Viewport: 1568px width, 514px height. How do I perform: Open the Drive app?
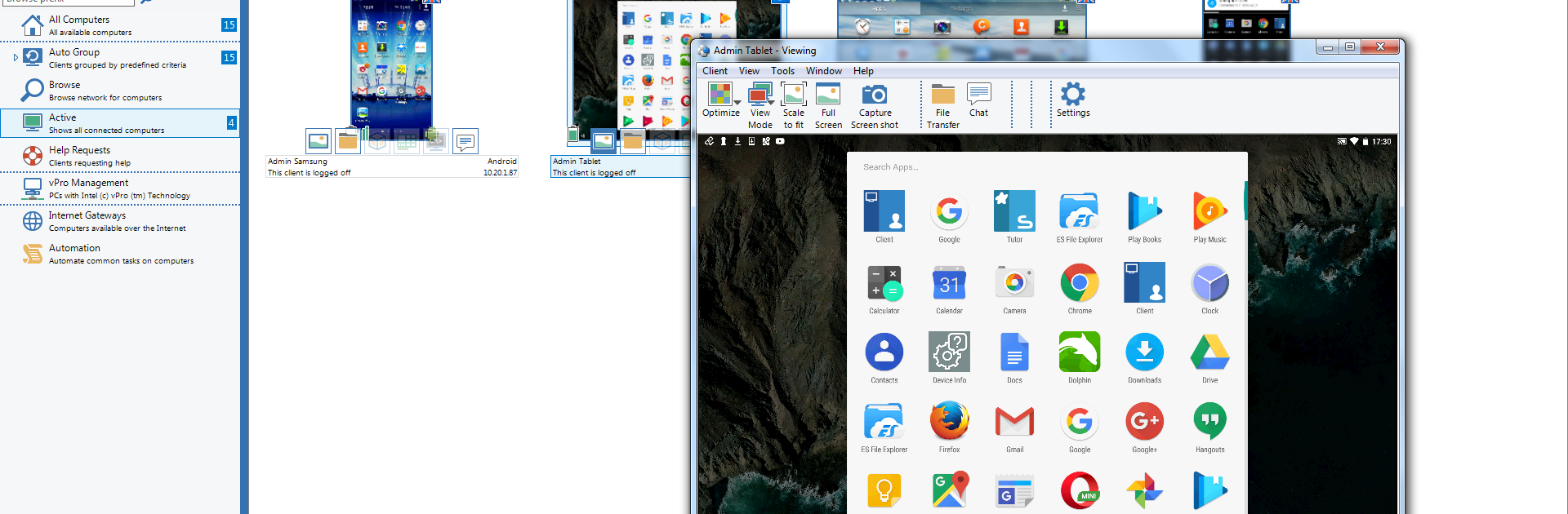[x=1209, y=357]
